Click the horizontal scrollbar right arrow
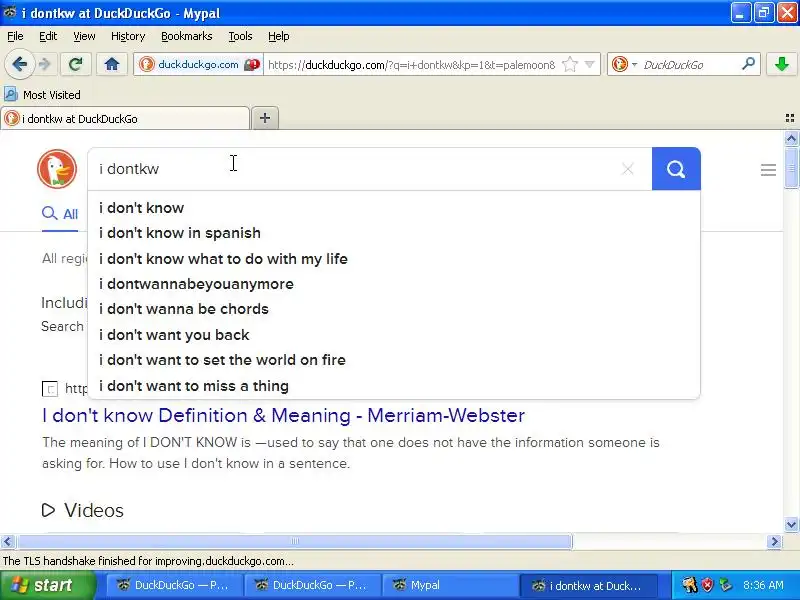Screen dimensions: 800x600 774,541
